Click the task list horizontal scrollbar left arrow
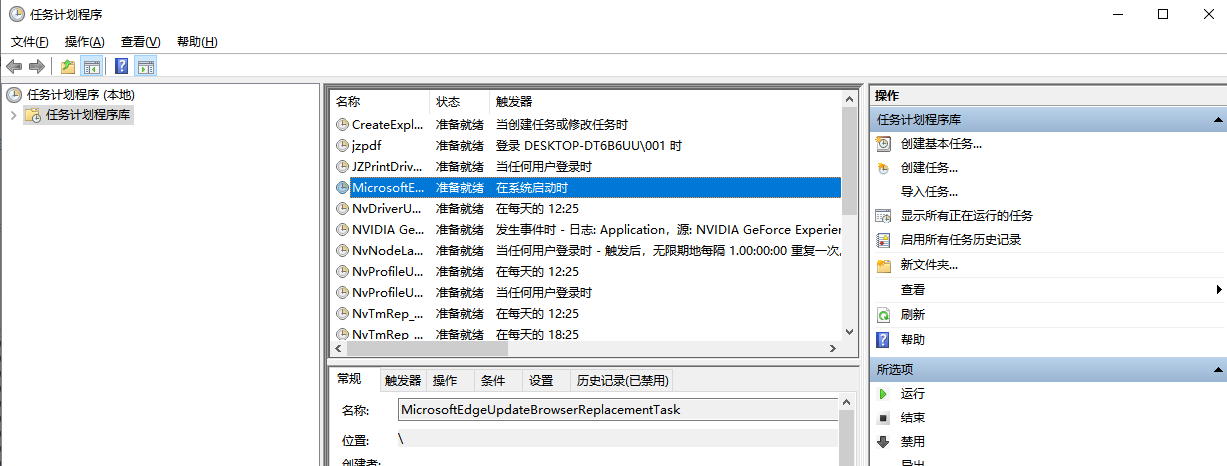The width and height of the screenshot is (1227, 466). coord(339,349)
